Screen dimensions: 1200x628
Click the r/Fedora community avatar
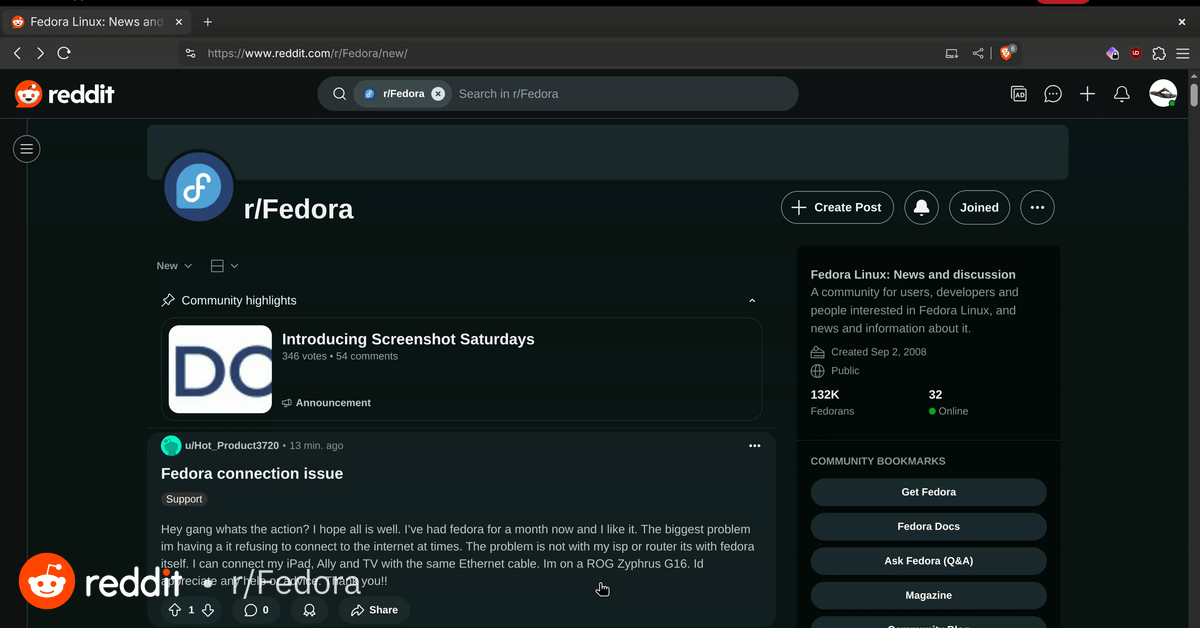tap(199, 187)
